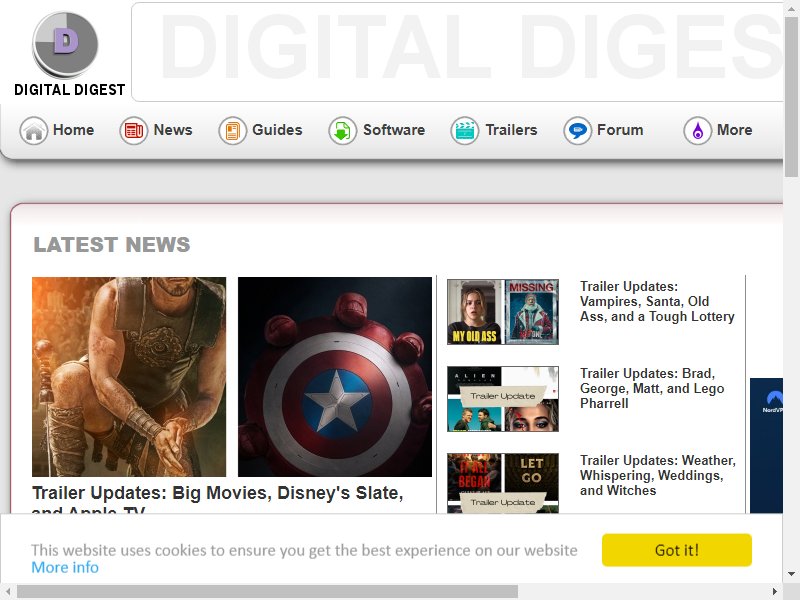
Task: Open the Alien trailer update thumbnail
Action: 503,399
